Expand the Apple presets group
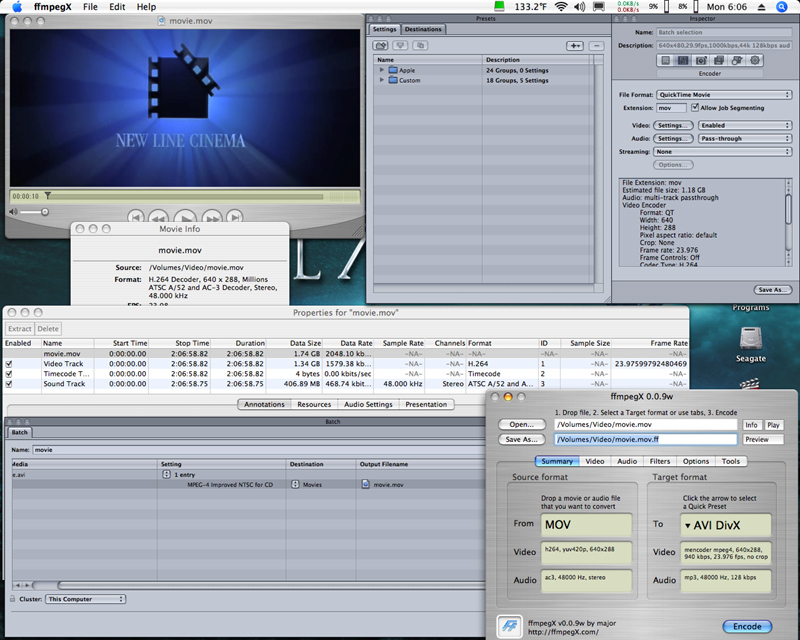Image resolution: width=800 pixels, height=640 pixels. pos(382,70)
